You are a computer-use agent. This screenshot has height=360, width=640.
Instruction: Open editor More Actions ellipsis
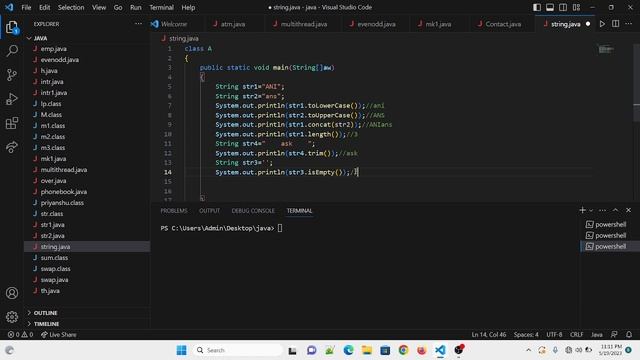tap(629, 24)
